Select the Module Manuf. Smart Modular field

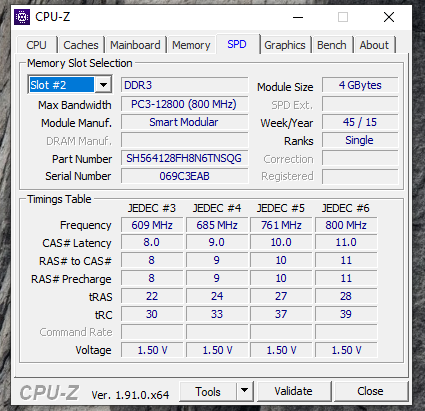184,122
